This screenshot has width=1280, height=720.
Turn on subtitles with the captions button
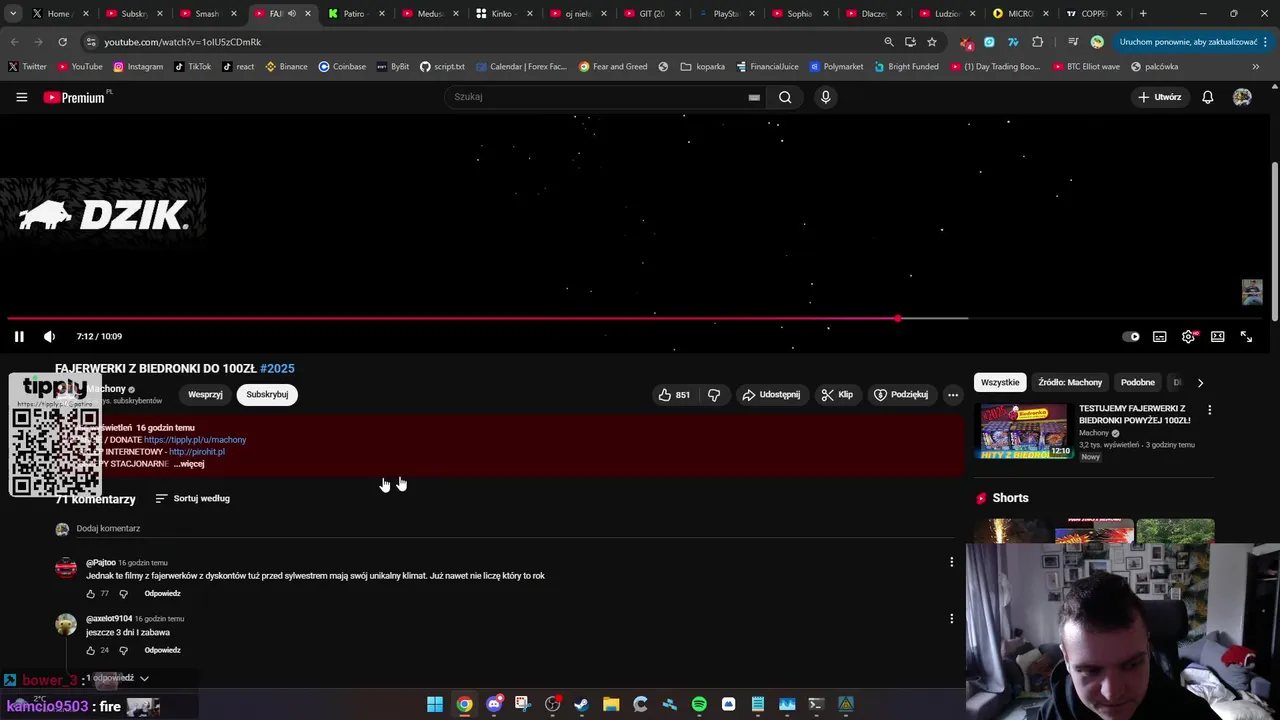(1160, 337)
